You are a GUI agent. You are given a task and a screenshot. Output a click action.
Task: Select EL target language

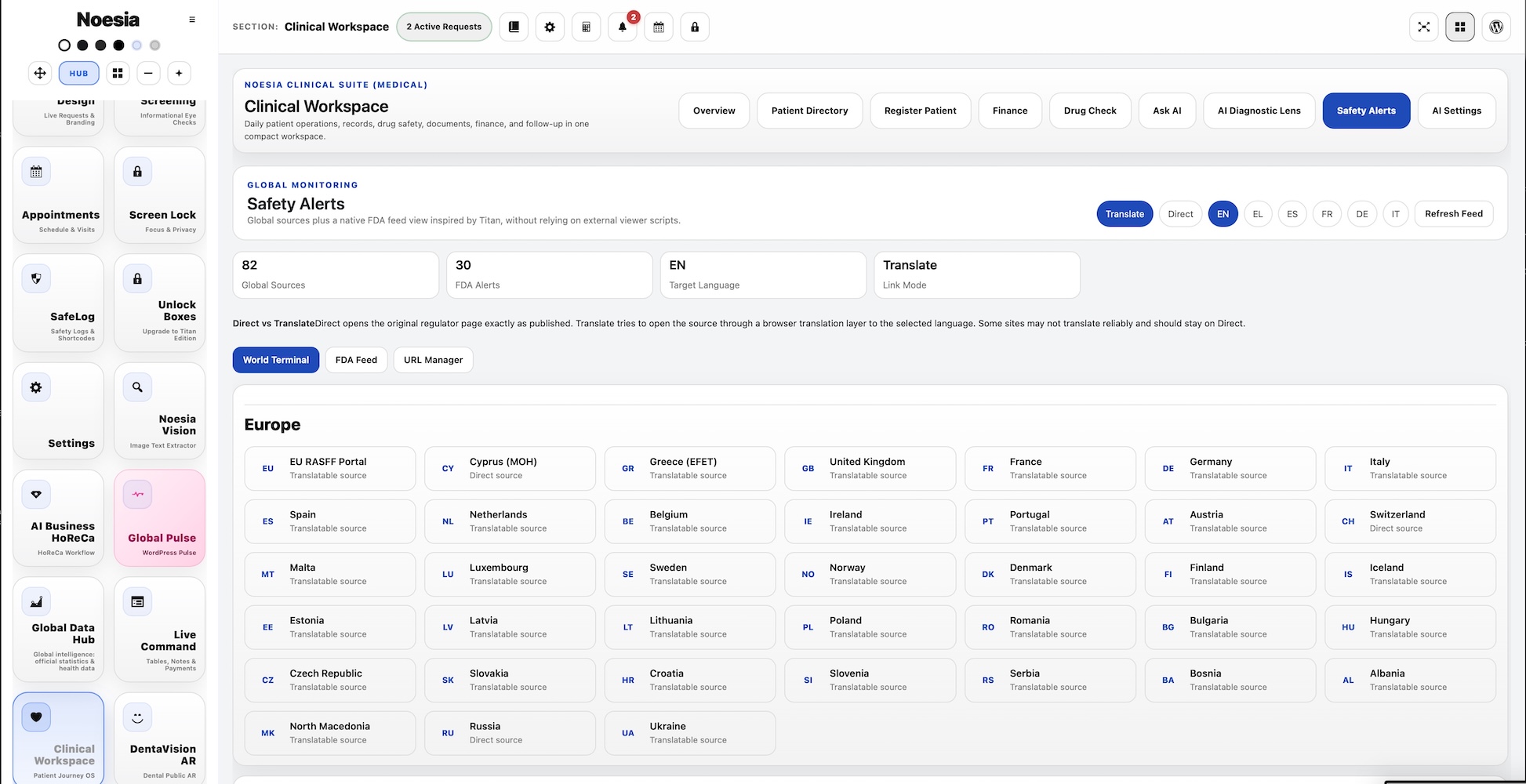[1258, 214]
